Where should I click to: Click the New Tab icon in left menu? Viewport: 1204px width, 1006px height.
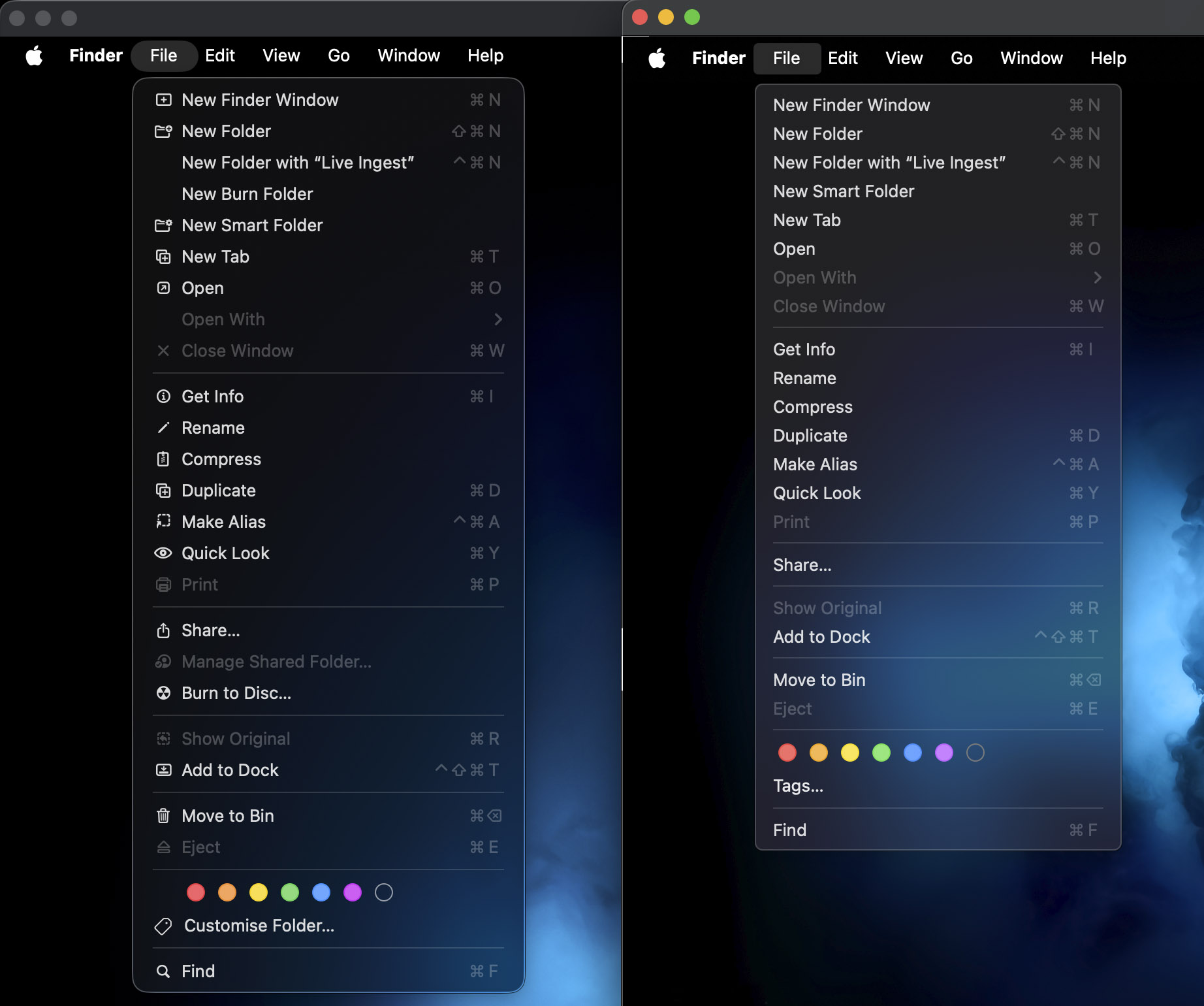coord(163,257)
